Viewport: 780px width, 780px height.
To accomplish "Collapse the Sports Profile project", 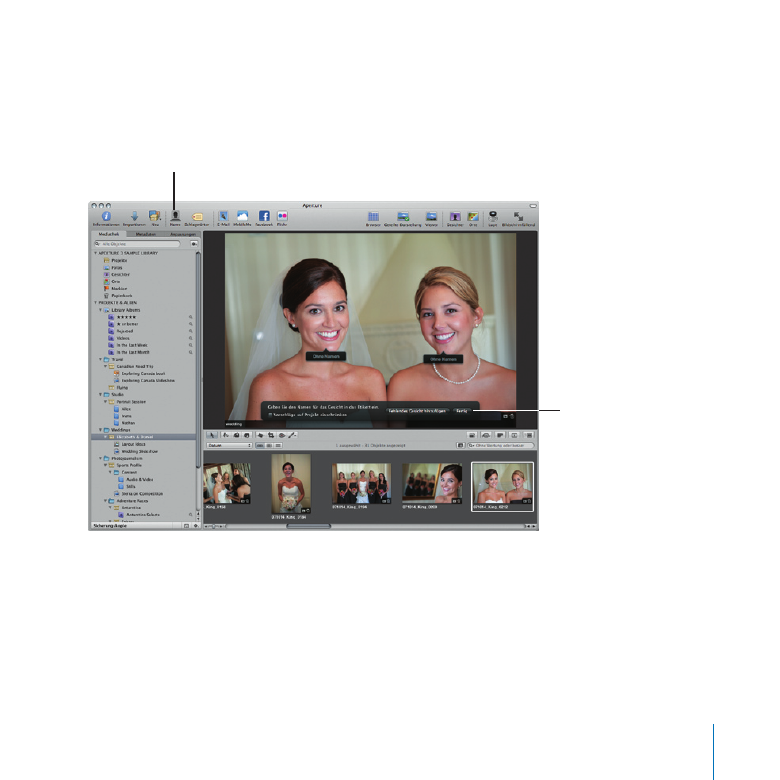I will 105,465.
